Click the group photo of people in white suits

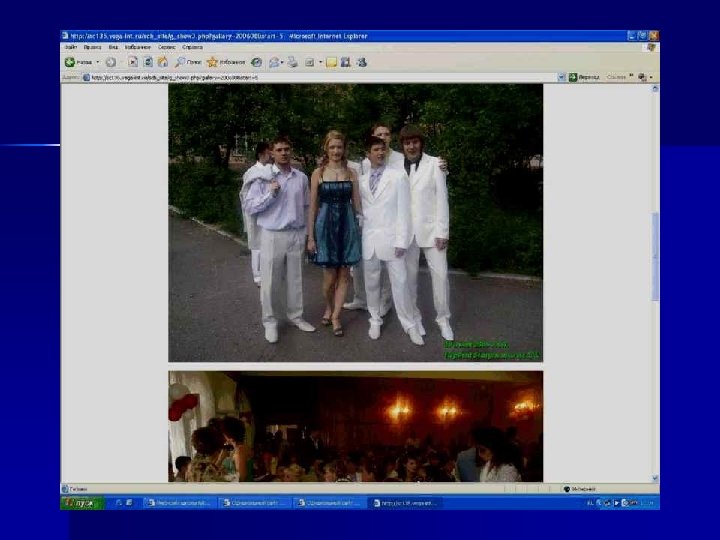pyautogui.click(x=355, y=223)
